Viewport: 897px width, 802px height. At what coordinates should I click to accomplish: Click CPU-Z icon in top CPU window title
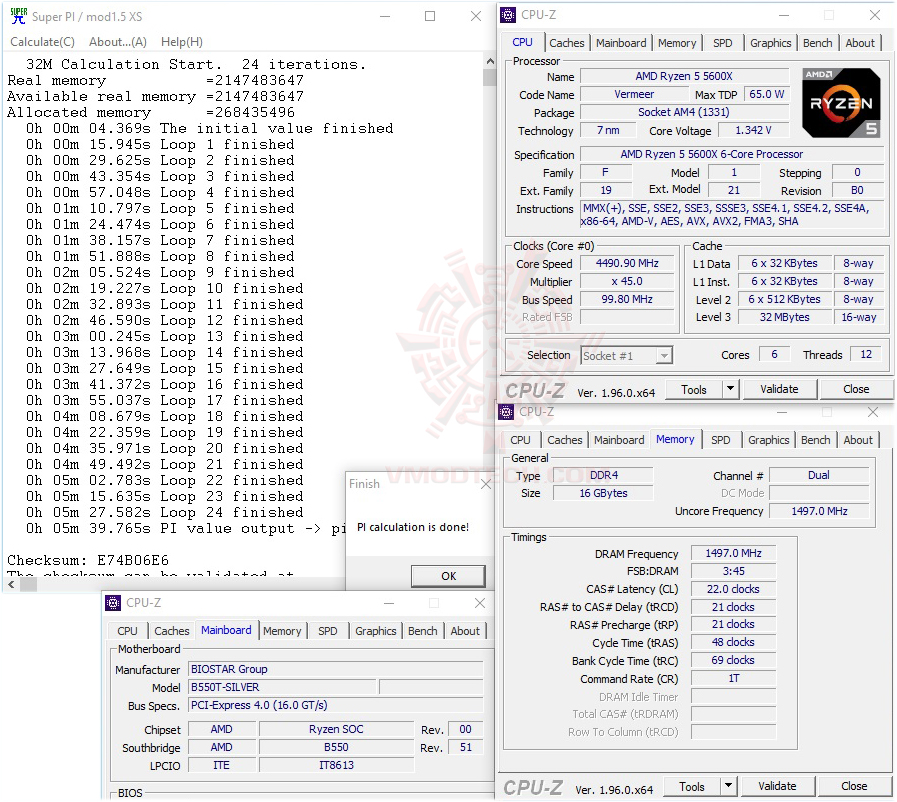click(x=508, y=15)
